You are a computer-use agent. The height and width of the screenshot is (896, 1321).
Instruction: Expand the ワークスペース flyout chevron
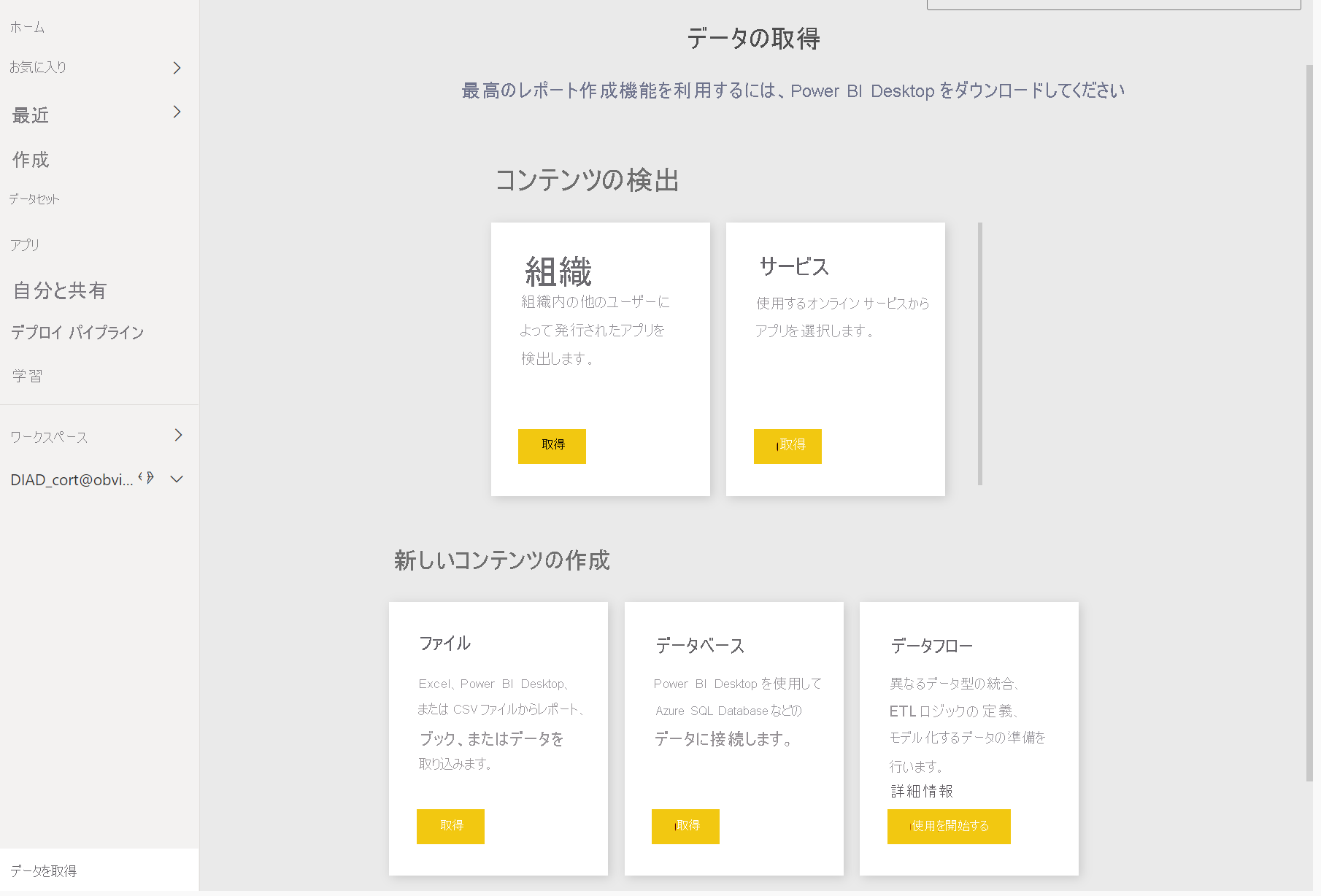178,435
